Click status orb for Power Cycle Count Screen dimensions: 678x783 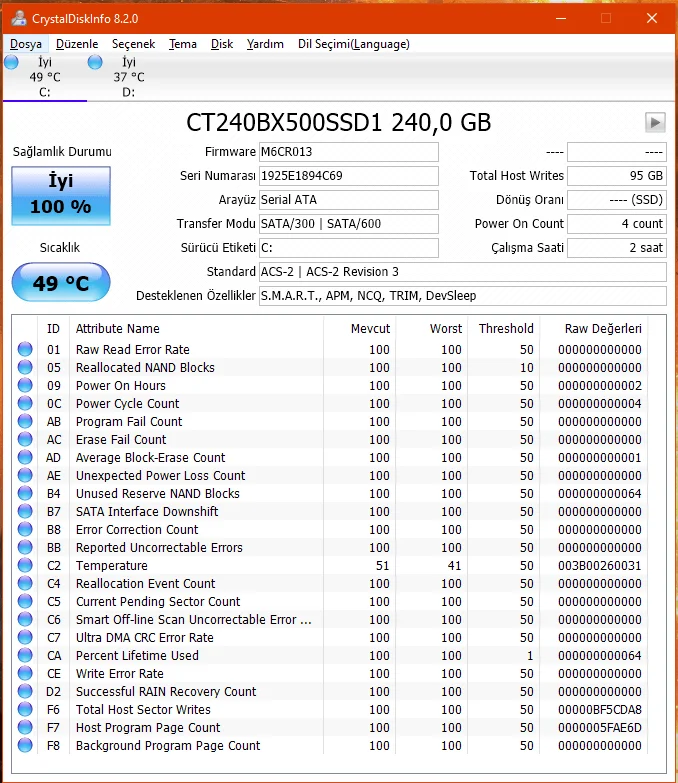click(x=25, y=403)
